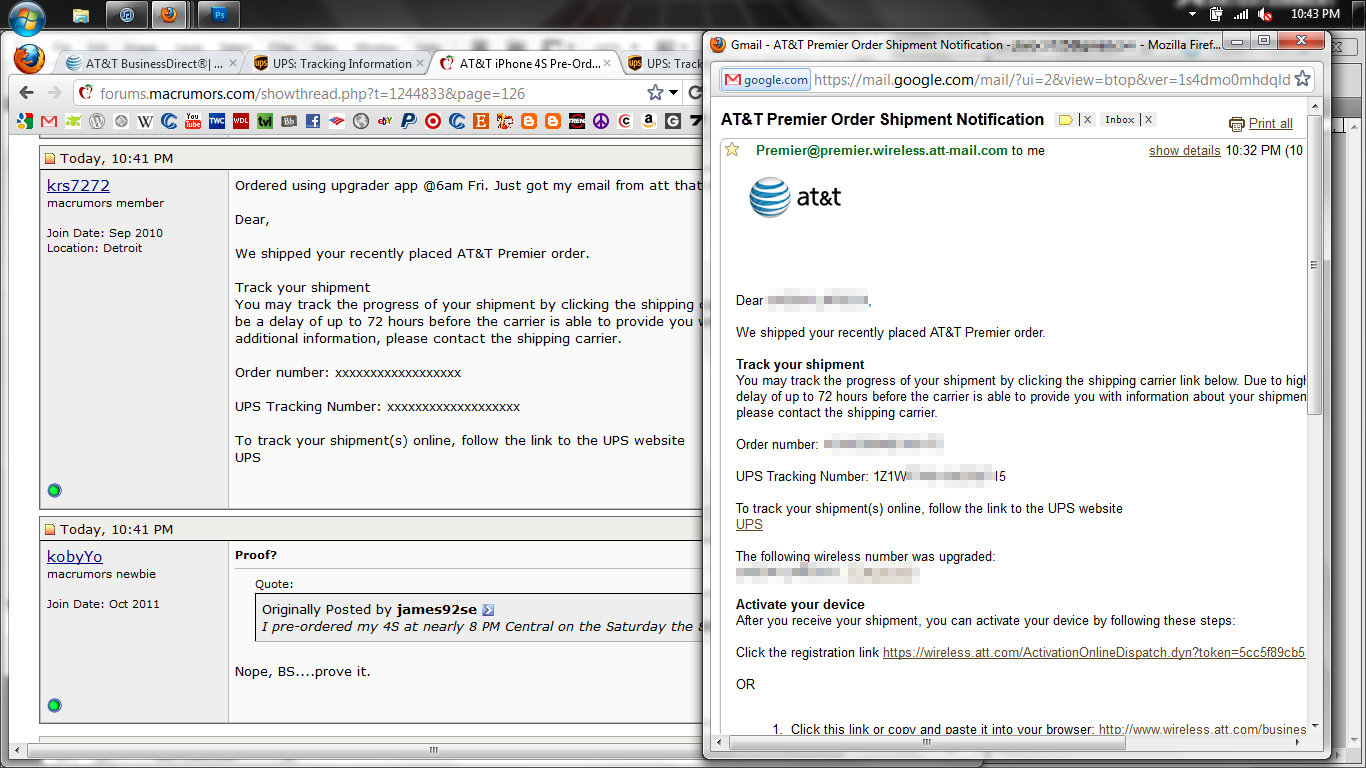Click Print all link
The width and height of the screenshot is (1366, 768).
click(1270, 124)
